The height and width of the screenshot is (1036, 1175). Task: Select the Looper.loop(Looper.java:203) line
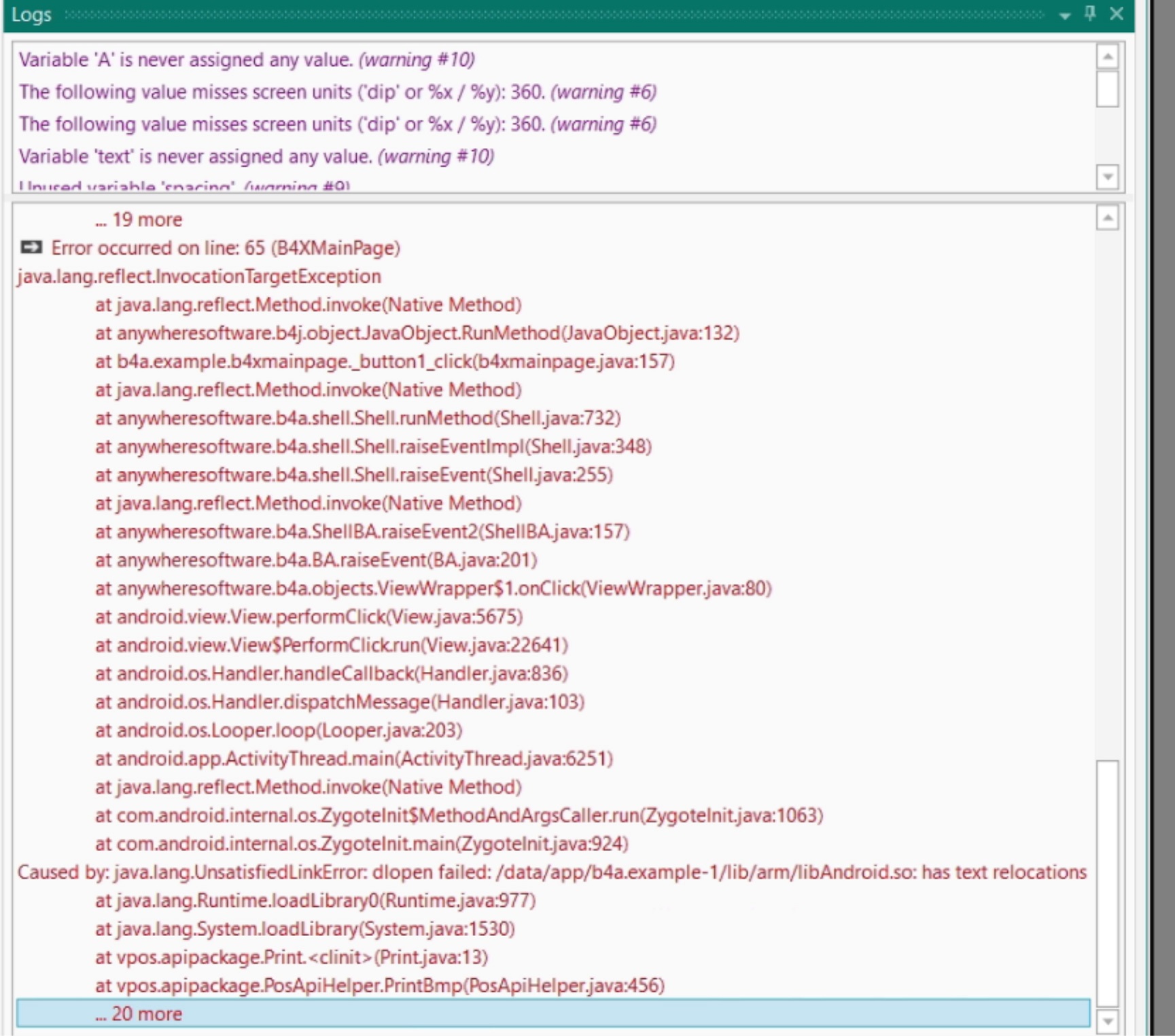click(x=279, y=730)
